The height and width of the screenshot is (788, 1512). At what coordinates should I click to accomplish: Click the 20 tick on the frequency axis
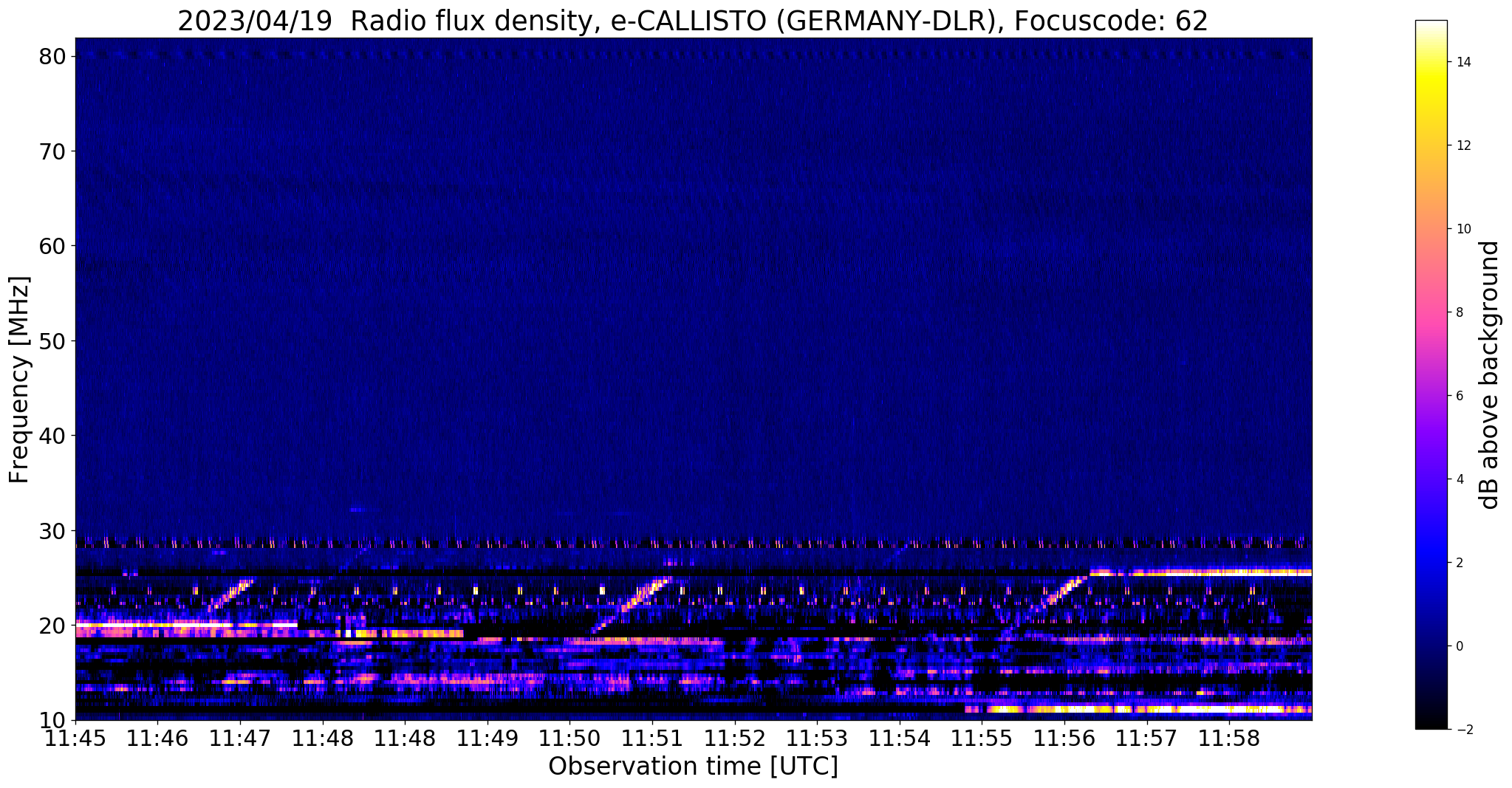coord(54,626)
